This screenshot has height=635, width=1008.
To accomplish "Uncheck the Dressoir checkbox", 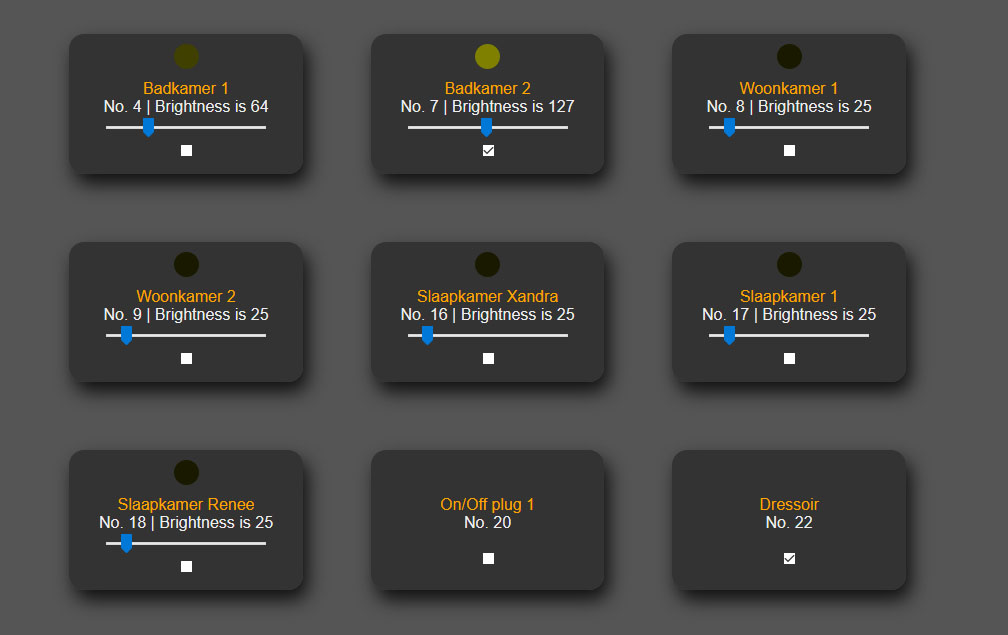I will [x=789, y=559].
